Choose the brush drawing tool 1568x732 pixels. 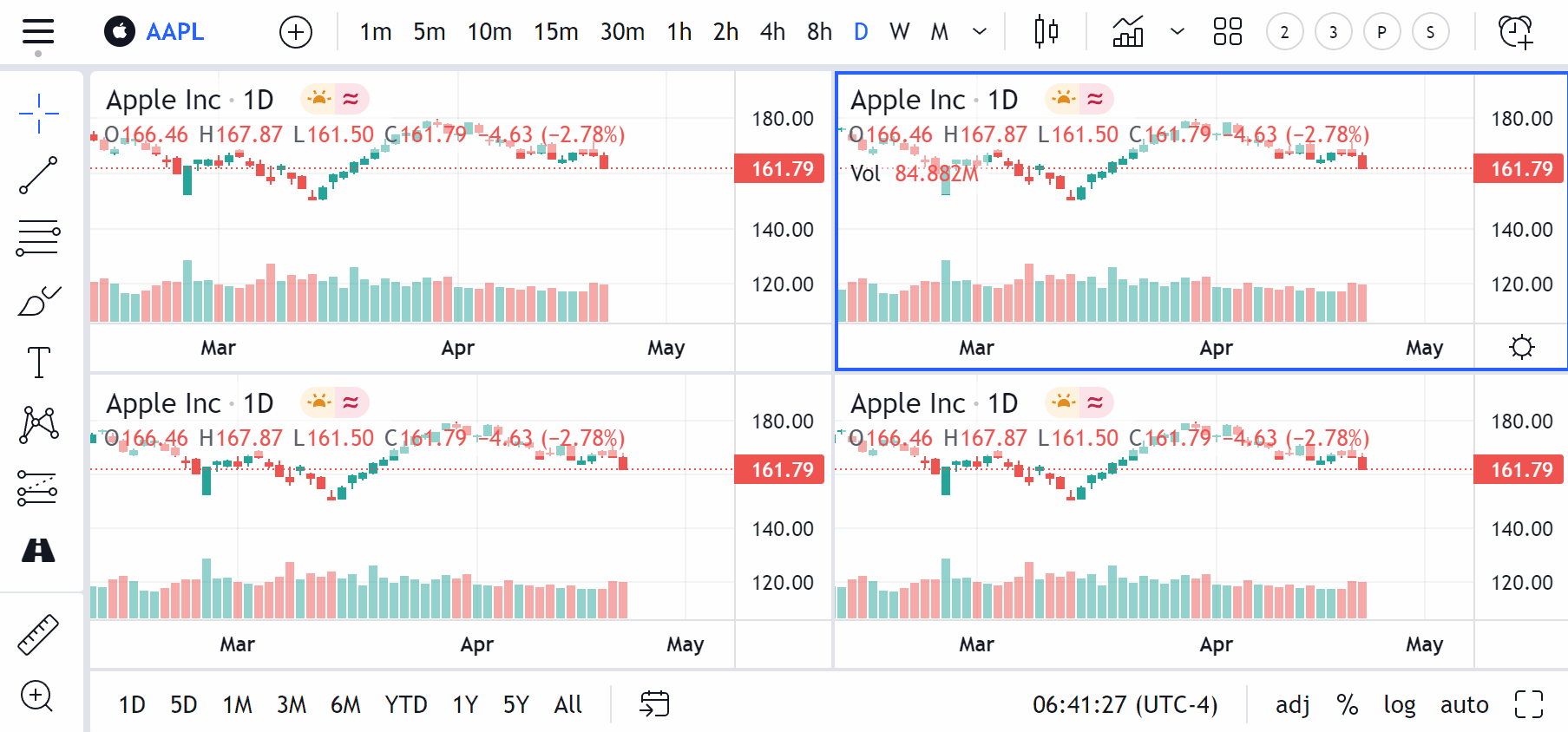tap(38, 301)
